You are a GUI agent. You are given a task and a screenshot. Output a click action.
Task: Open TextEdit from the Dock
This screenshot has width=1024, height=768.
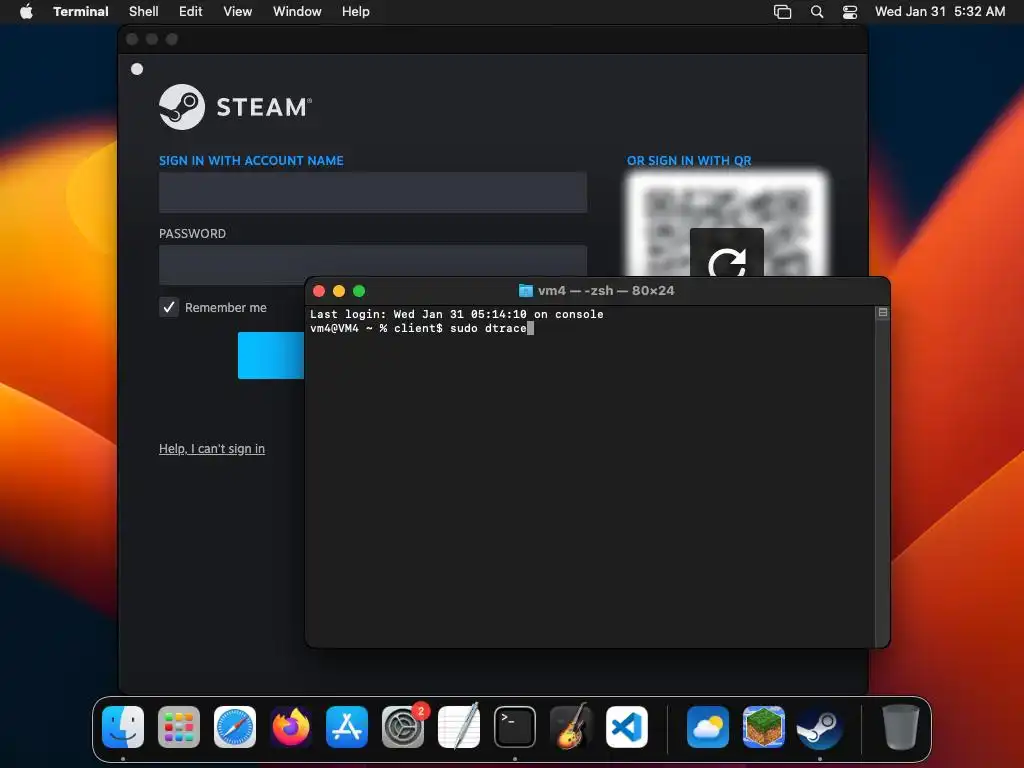point(459,727)
